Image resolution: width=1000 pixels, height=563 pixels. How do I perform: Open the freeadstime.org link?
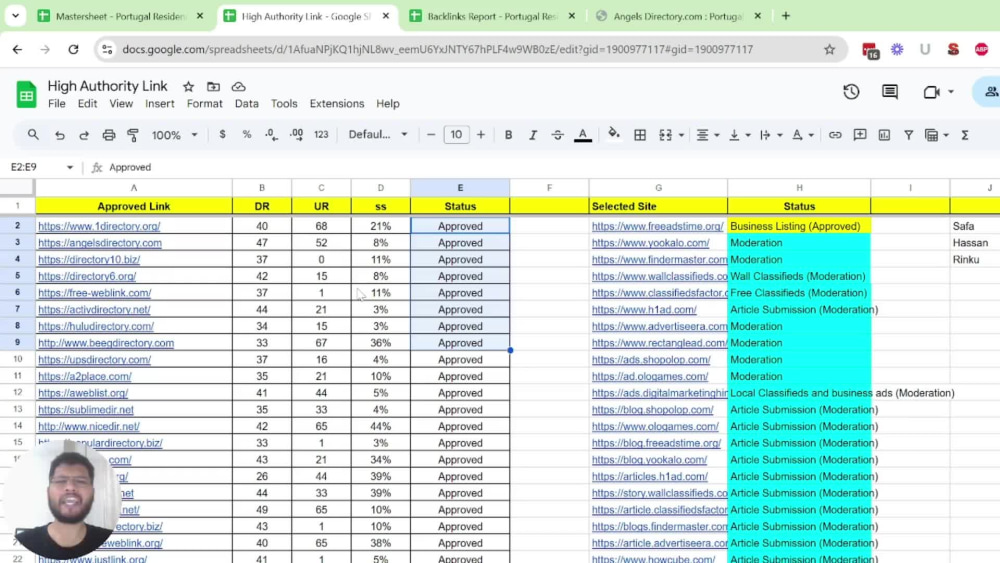[657, 226]
